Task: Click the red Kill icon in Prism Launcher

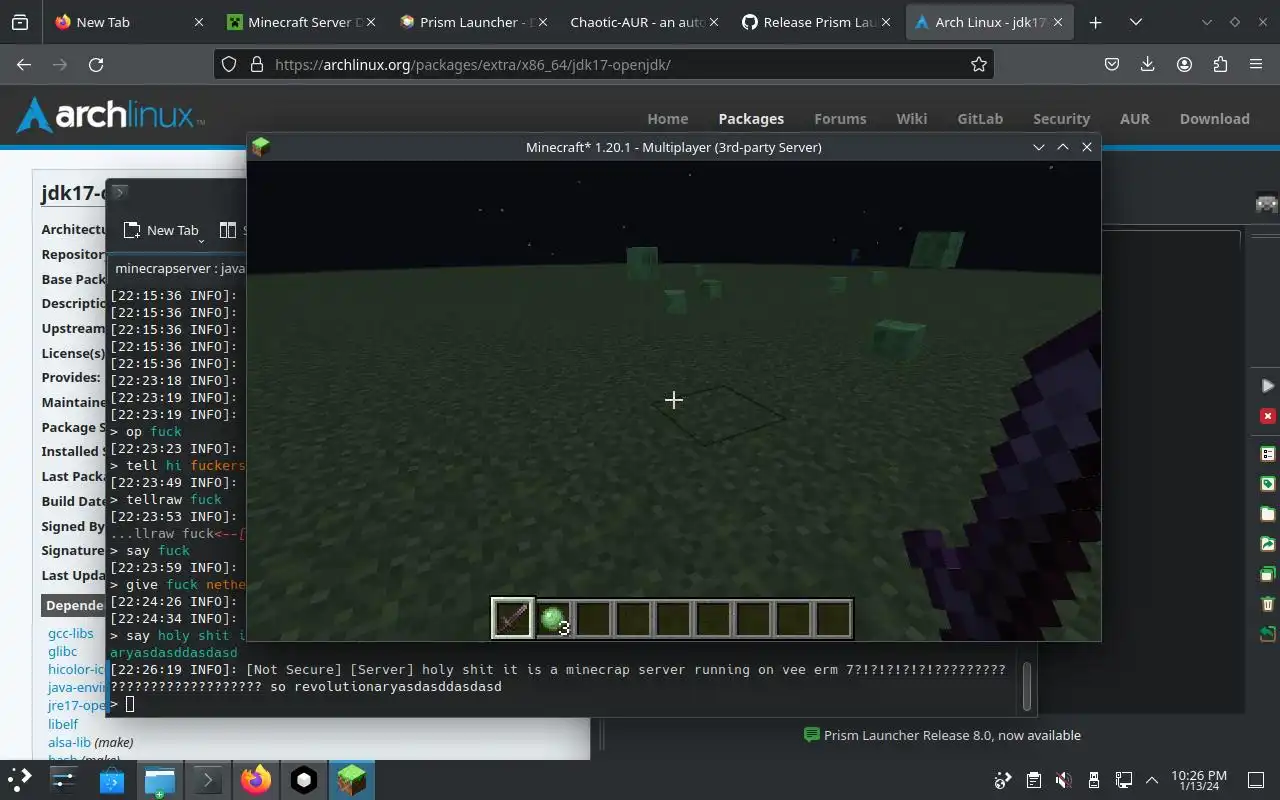Action: click(x=1268, y=416)
